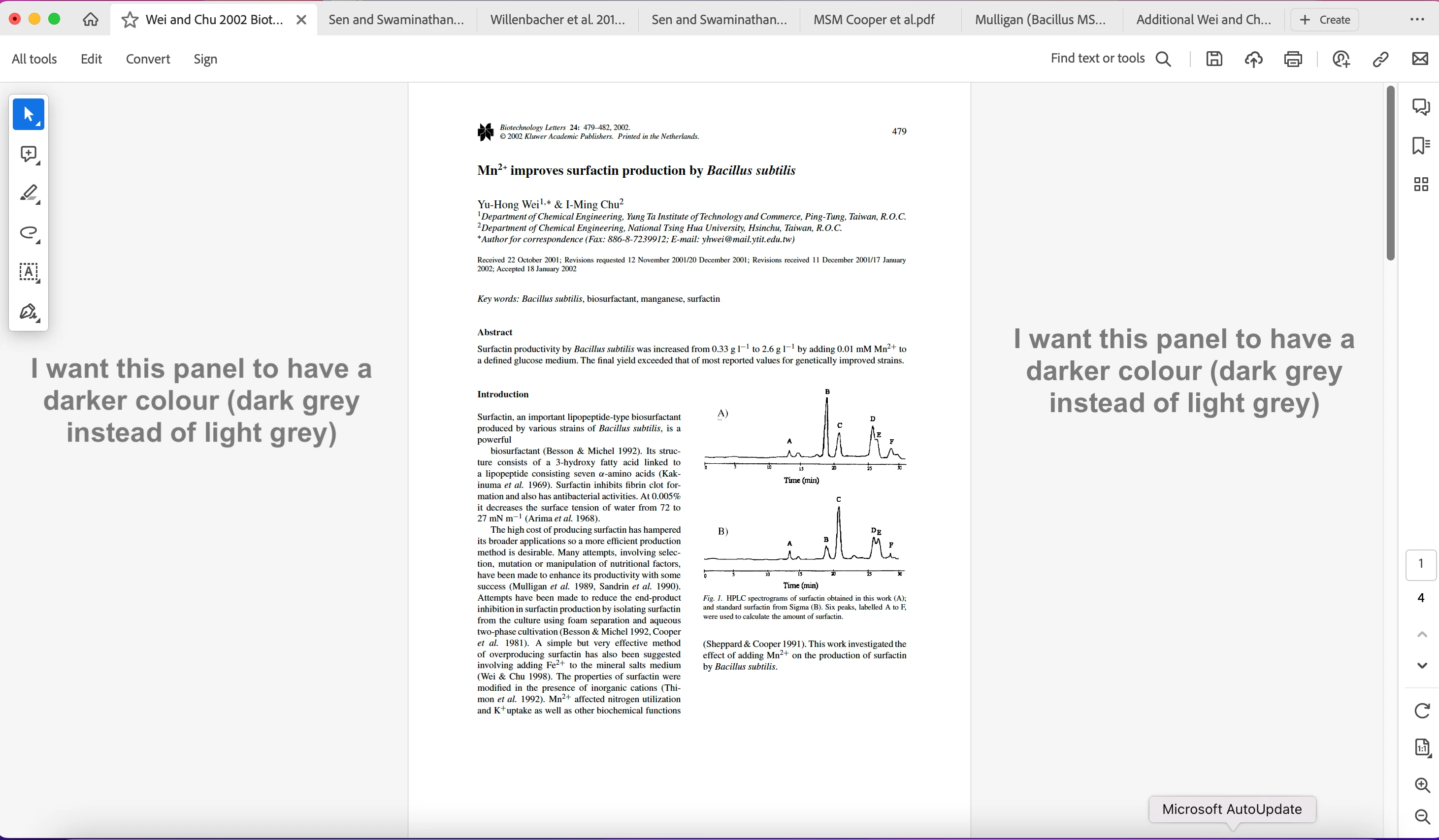The image size is (1439, 840).
Task: Click the Create new tab button
Action: click(x=1324, y=20)
